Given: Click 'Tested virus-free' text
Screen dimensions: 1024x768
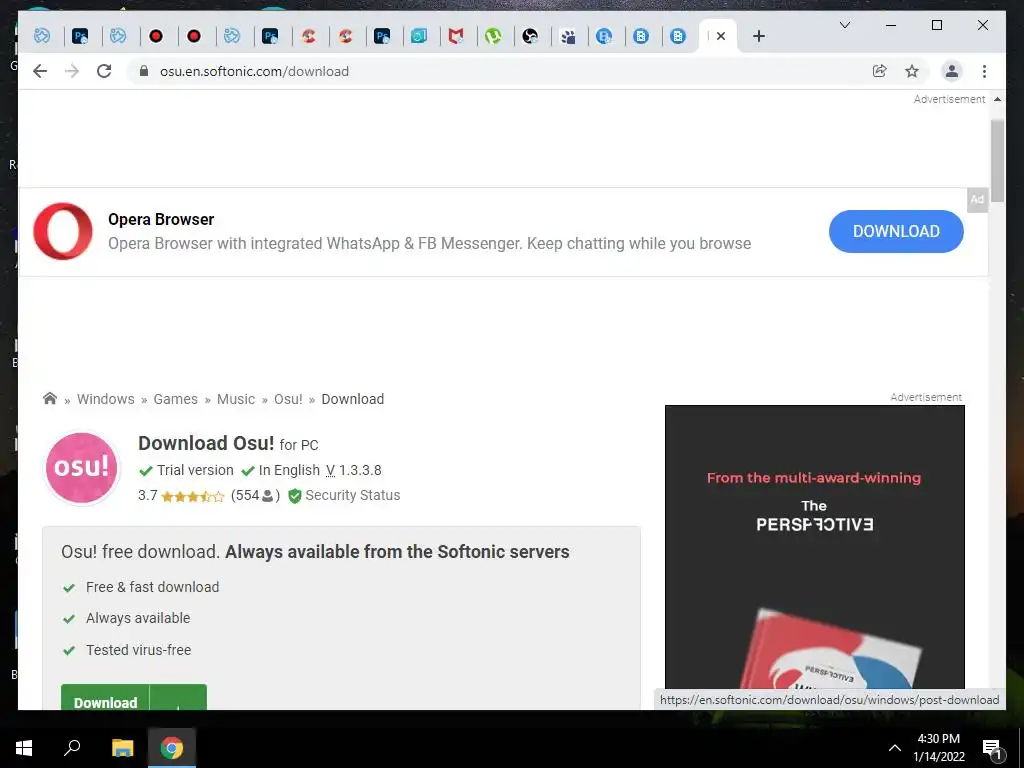Looking at the screenshot, I should [138, 650].
